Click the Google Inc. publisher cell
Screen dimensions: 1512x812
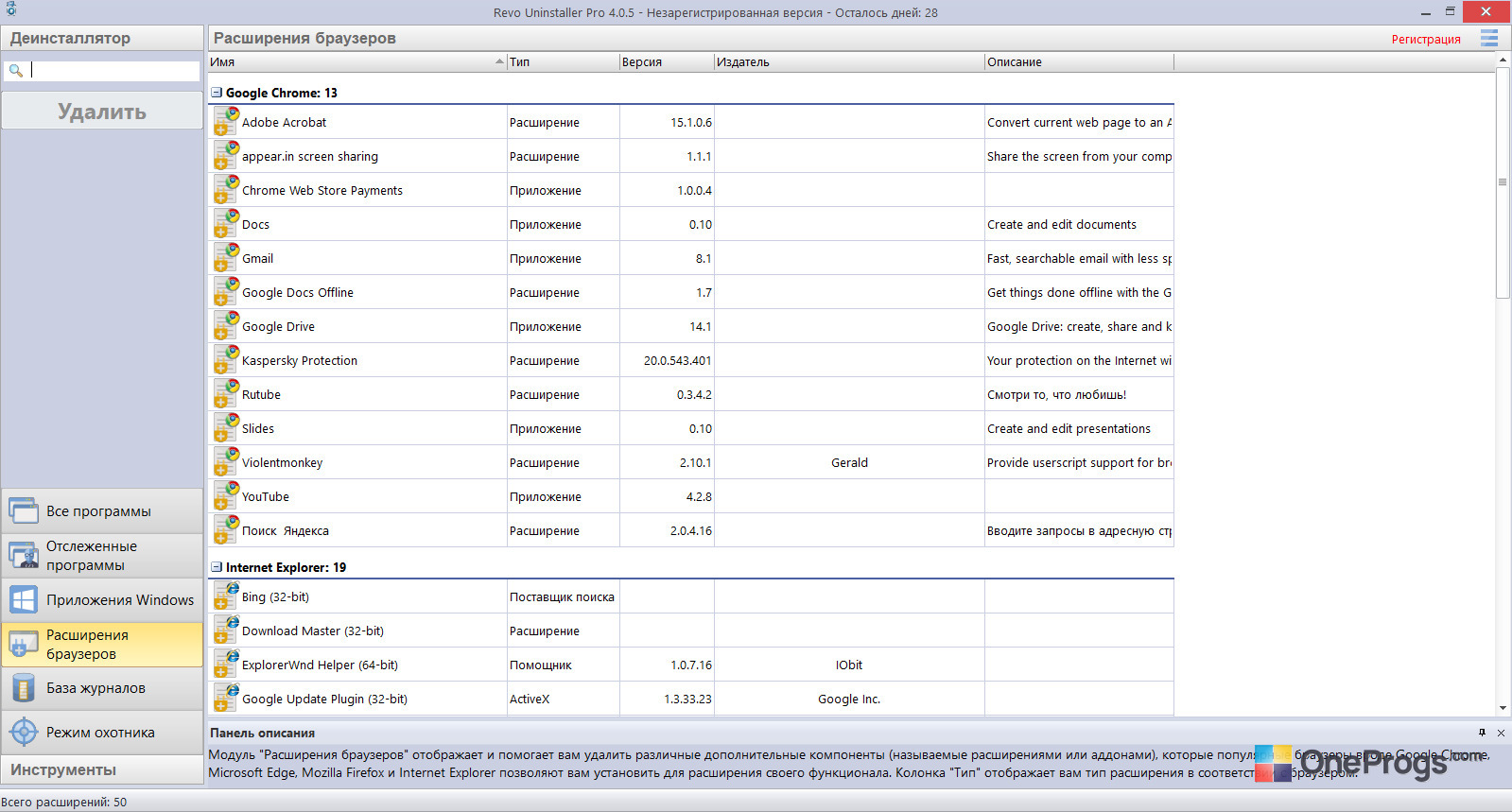pyautogui.click(x=849, y=699)
